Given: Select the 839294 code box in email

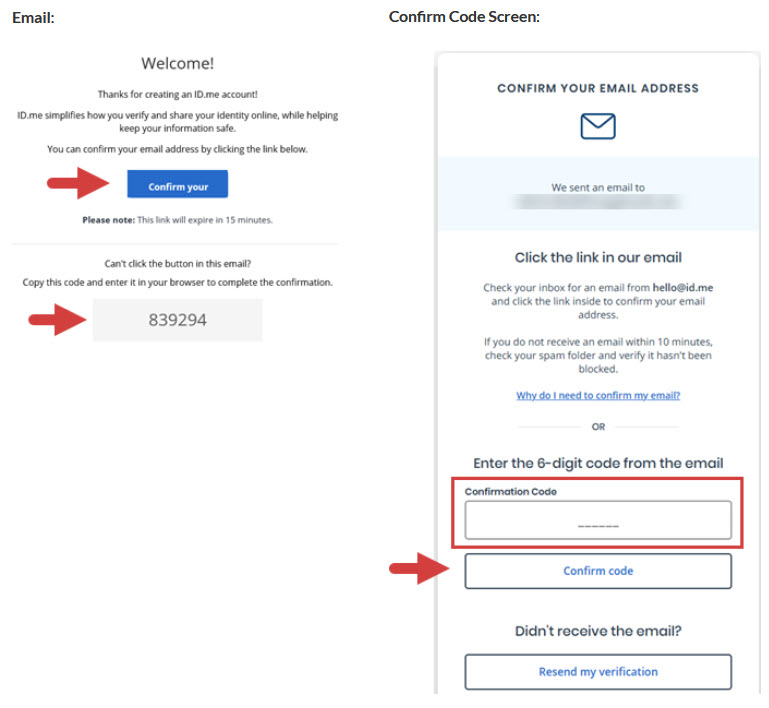Looking at the screenshot, I should [x=178, y=320].
